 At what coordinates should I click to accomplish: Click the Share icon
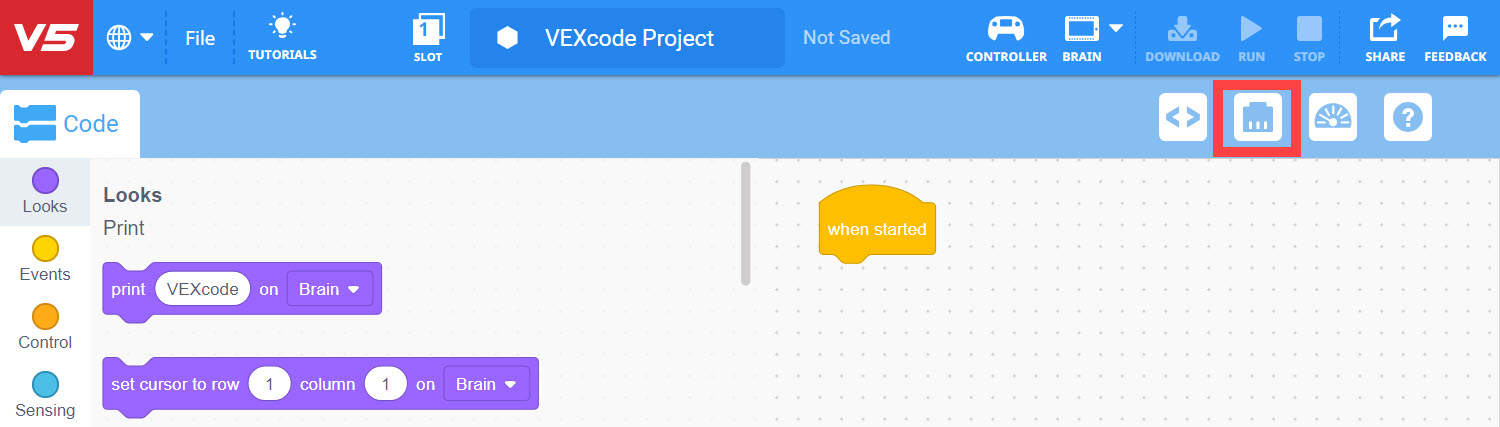coord(1385,37)
